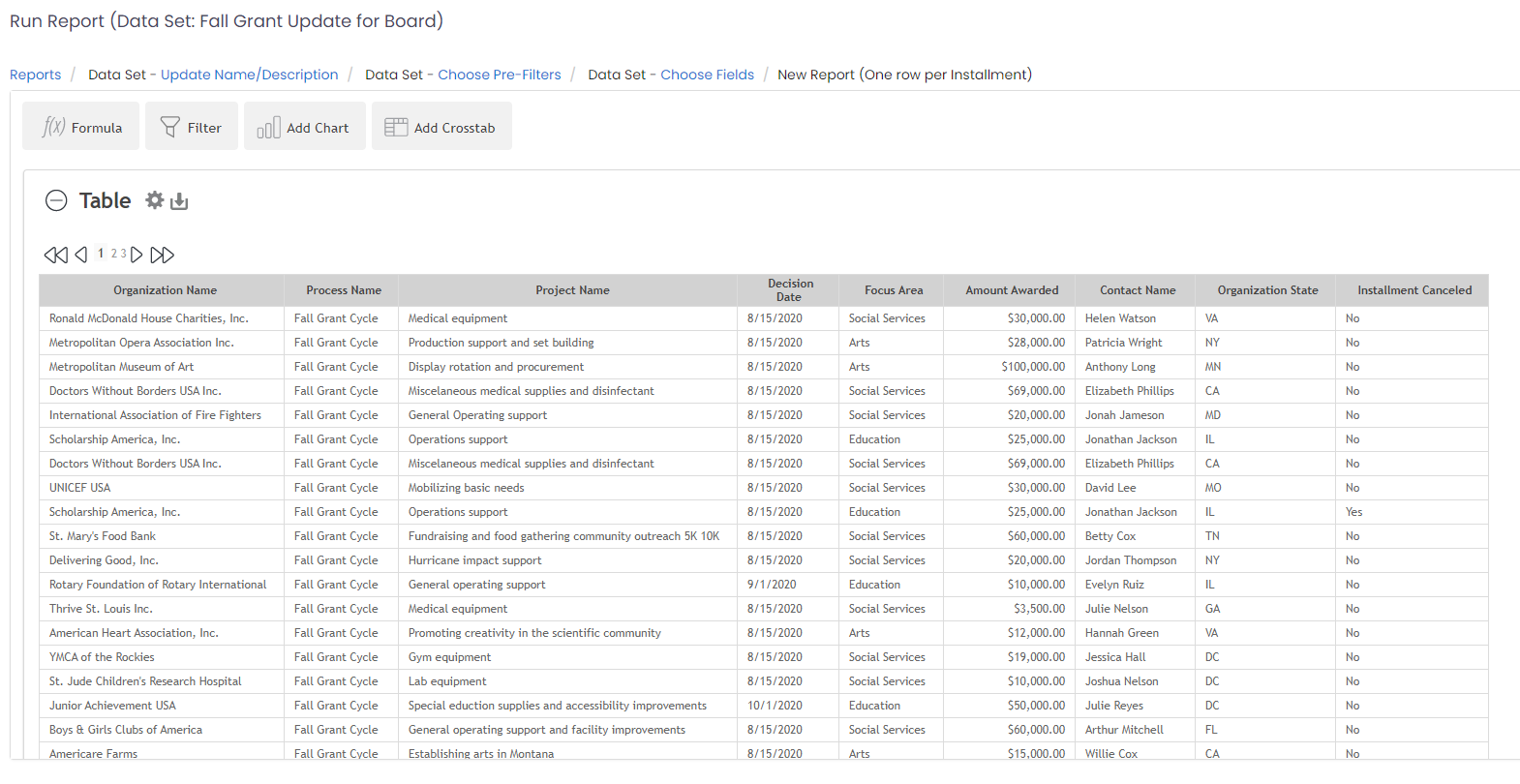Click the 'Yes' Installment Canceled value

click(x=1412, y=512)
